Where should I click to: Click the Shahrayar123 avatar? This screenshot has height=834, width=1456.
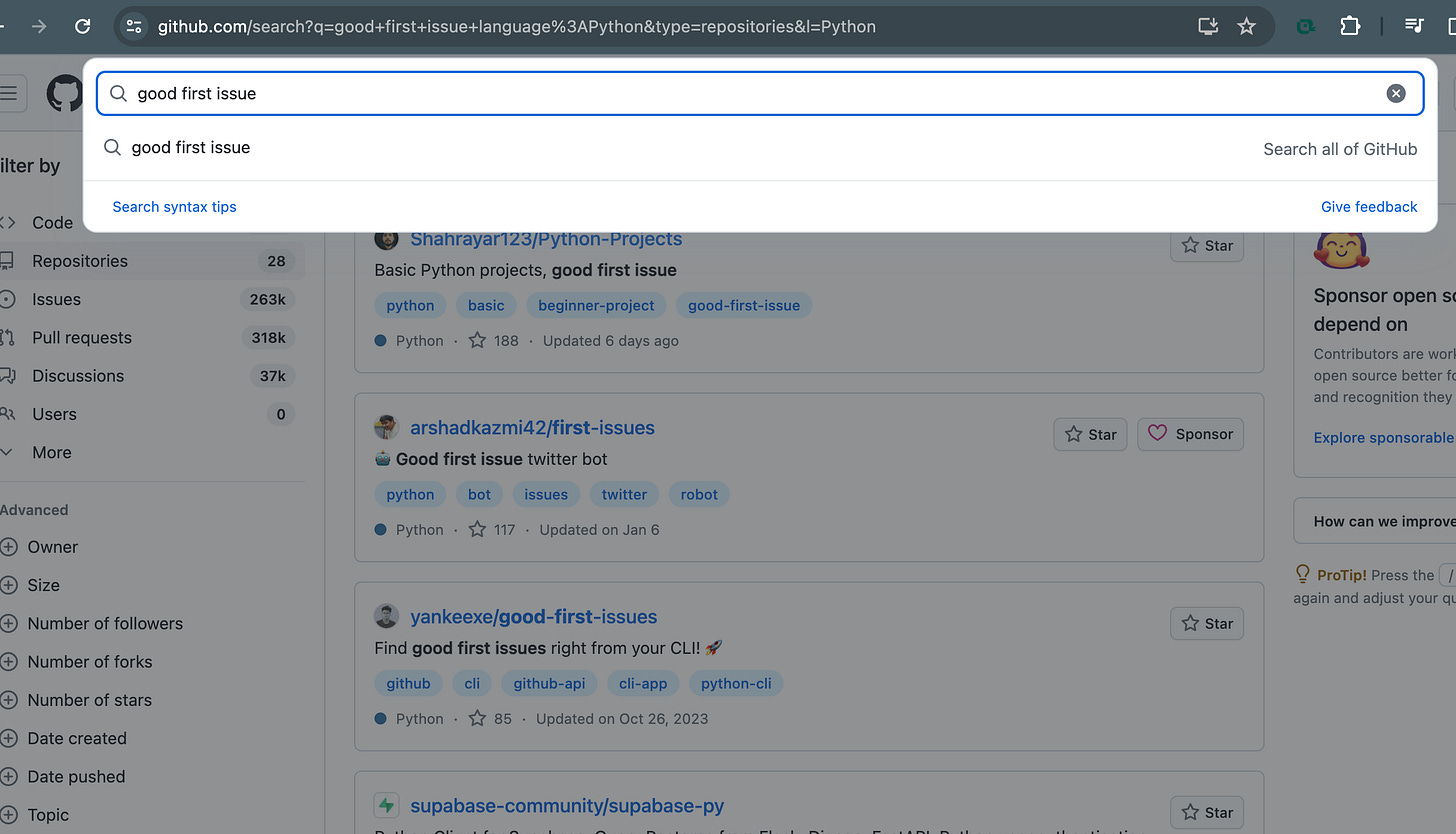[x=386, y=239]
